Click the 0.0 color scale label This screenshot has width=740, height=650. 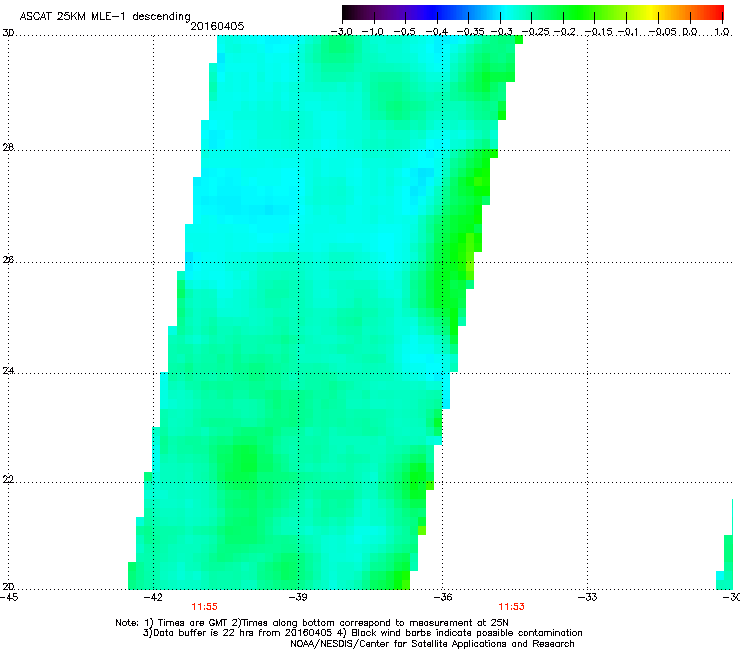tap(690, 32)
